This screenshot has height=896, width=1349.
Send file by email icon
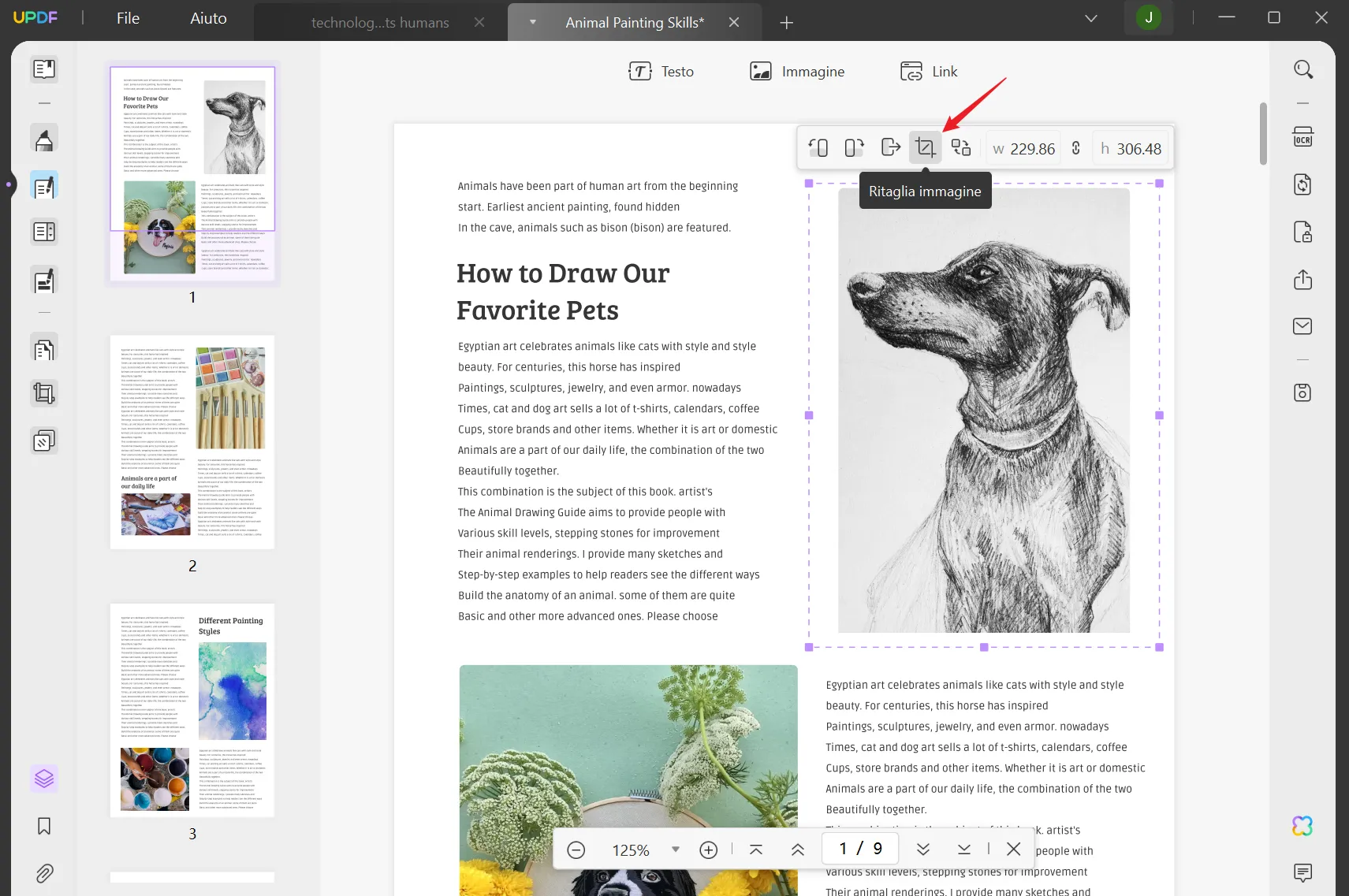tap(1303, 326)
